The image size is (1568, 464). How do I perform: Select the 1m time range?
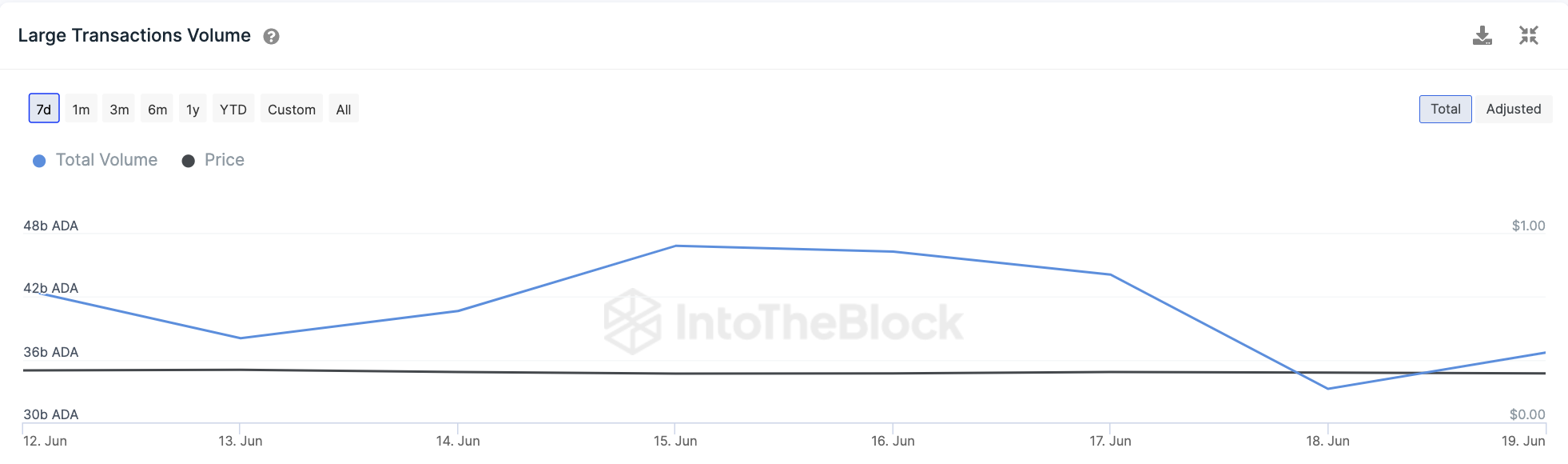click(x=81, y=109)
